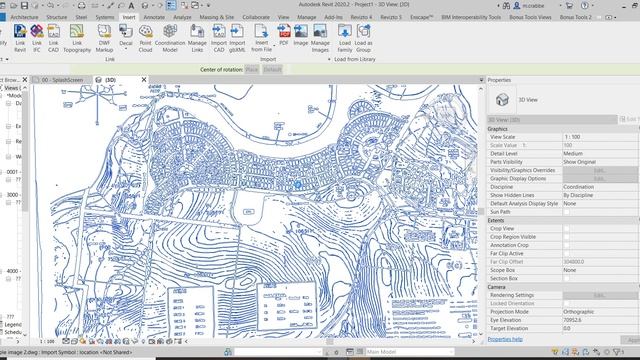Viewport: 640px width, 360px height.
Task: Open the Properties help link
Action: pos(505,339)
